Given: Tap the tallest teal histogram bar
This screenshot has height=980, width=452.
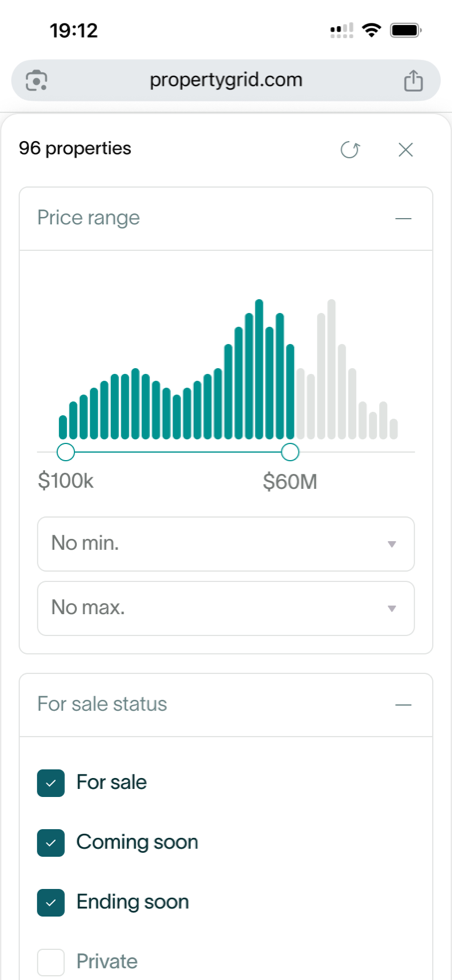Looking at the screenshot, I should 259,369.
